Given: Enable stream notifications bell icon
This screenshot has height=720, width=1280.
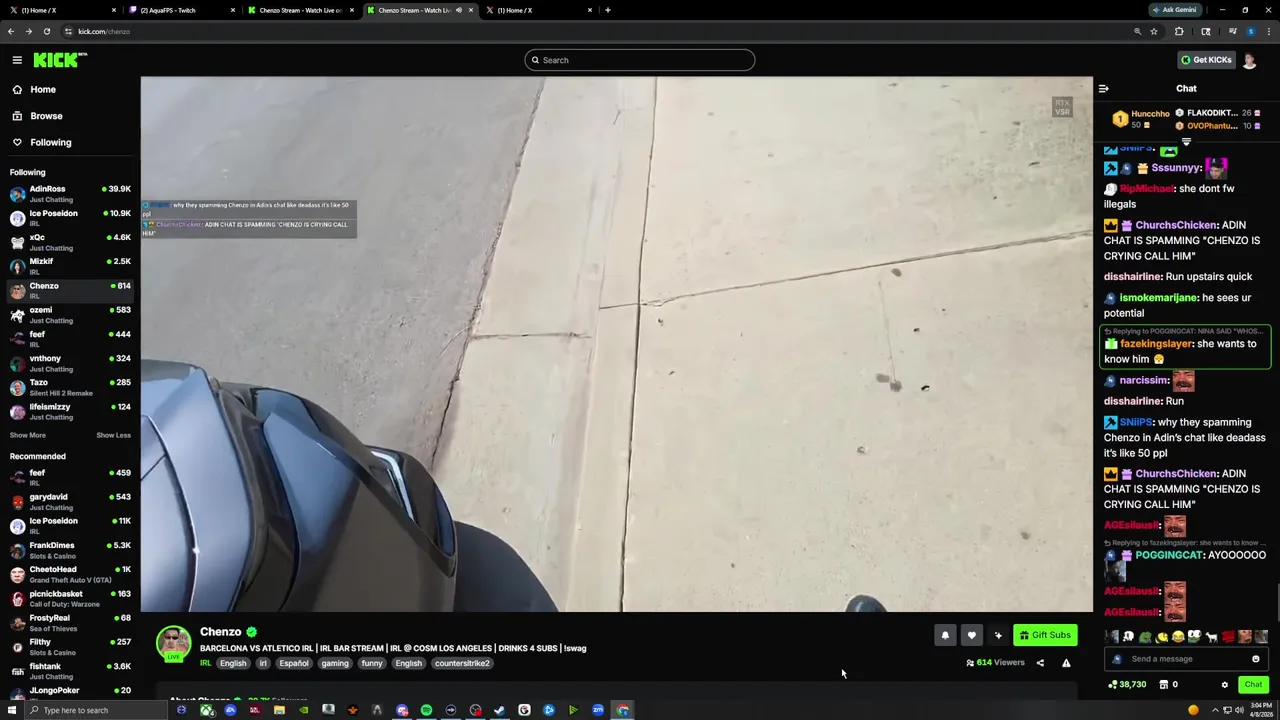Looking at the screenshot, I should 945,635.
